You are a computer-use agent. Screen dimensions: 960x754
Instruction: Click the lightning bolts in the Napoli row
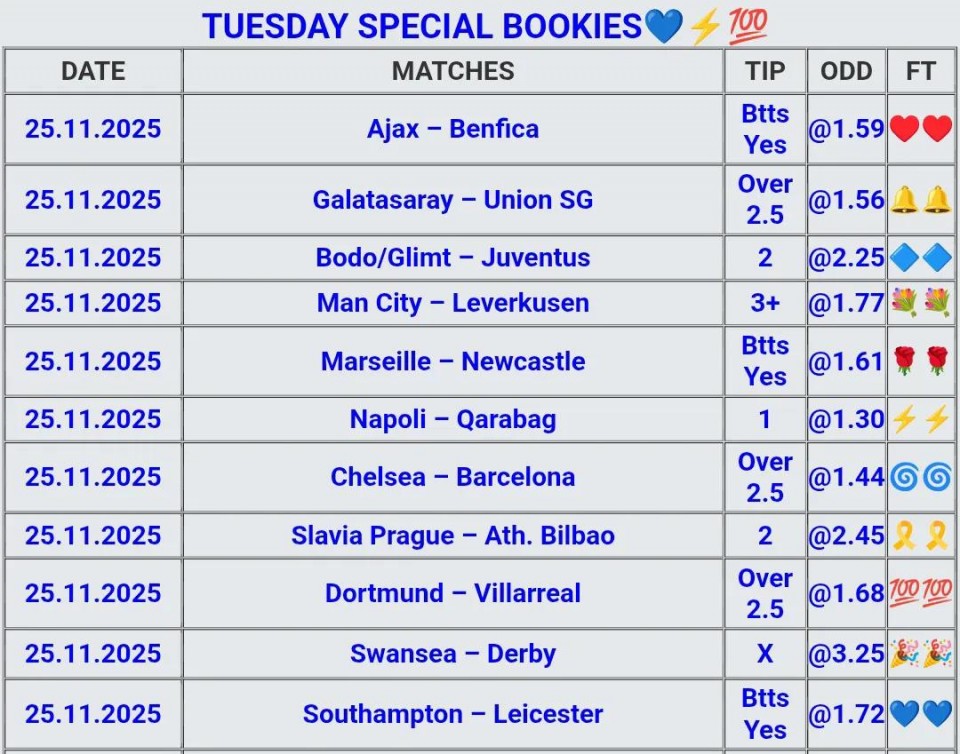(x=921, y=420)
